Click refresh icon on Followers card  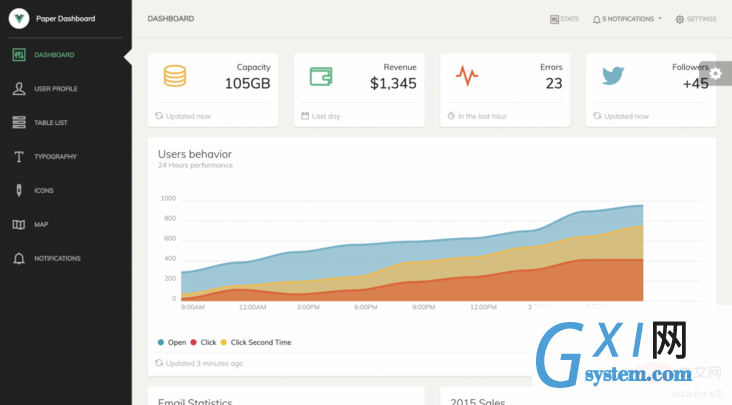(597, 116)
